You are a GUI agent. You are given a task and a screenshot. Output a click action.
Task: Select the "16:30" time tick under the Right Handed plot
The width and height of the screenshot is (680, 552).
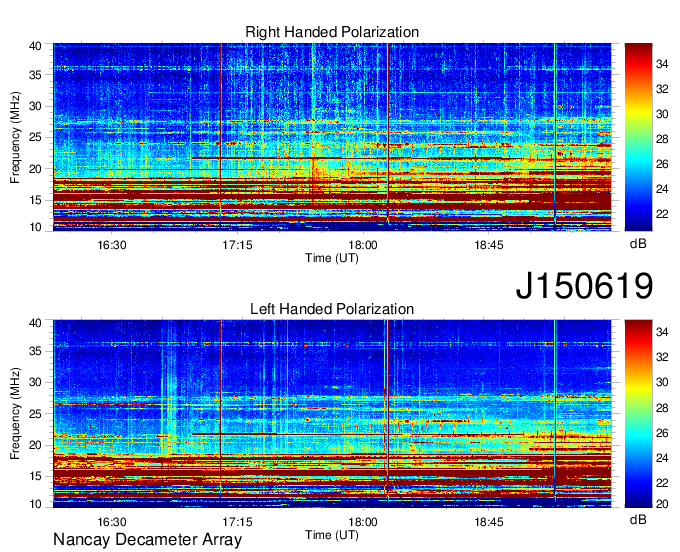pyautogui.click(x=112, y=245)
